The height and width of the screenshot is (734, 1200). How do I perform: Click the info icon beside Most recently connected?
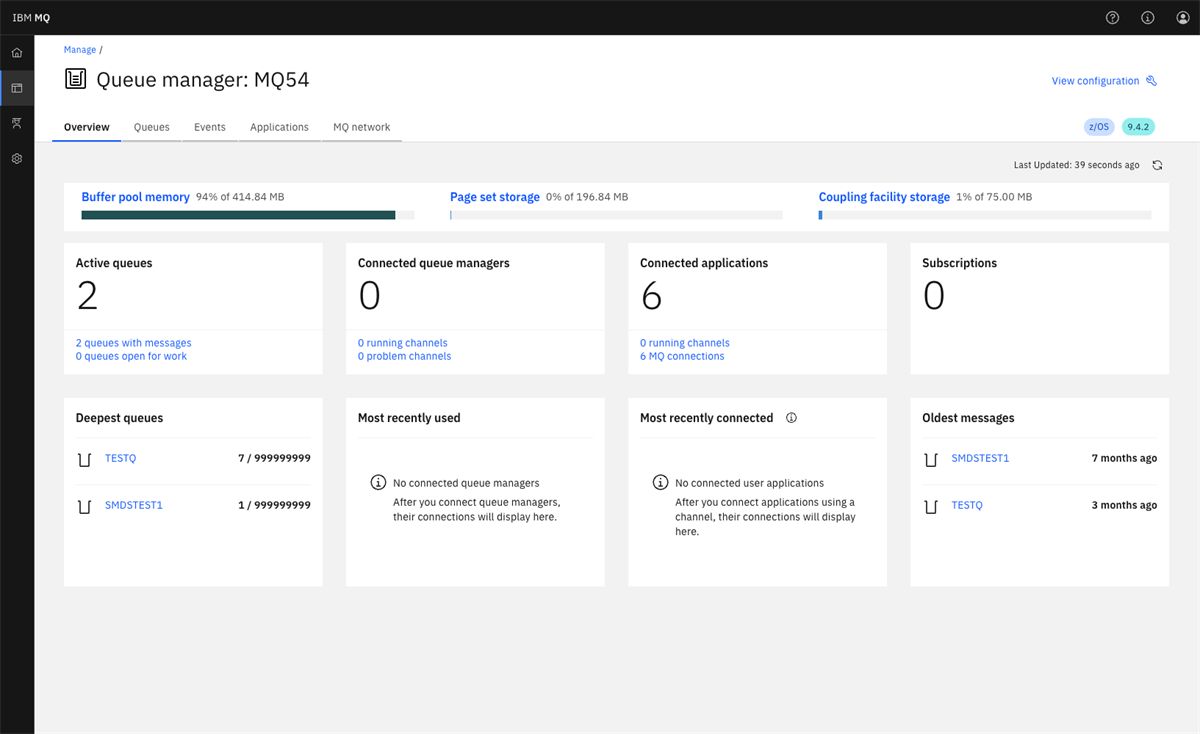point(791,418)
